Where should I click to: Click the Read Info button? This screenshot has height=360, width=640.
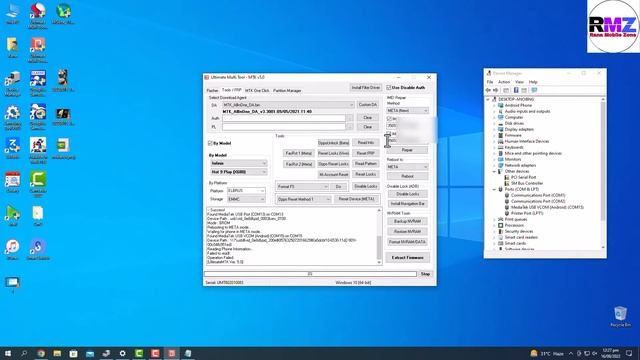(365, 143)
